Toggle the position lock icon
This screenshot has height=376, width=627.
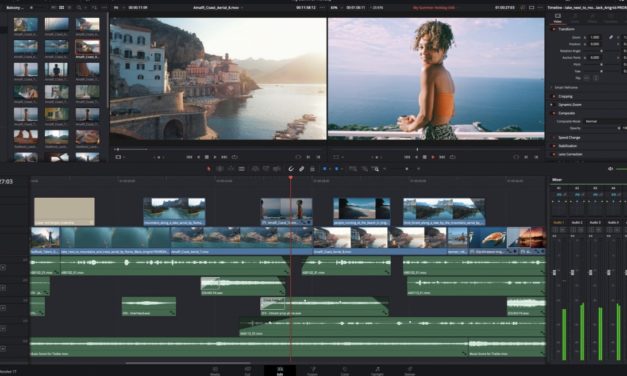313,169
